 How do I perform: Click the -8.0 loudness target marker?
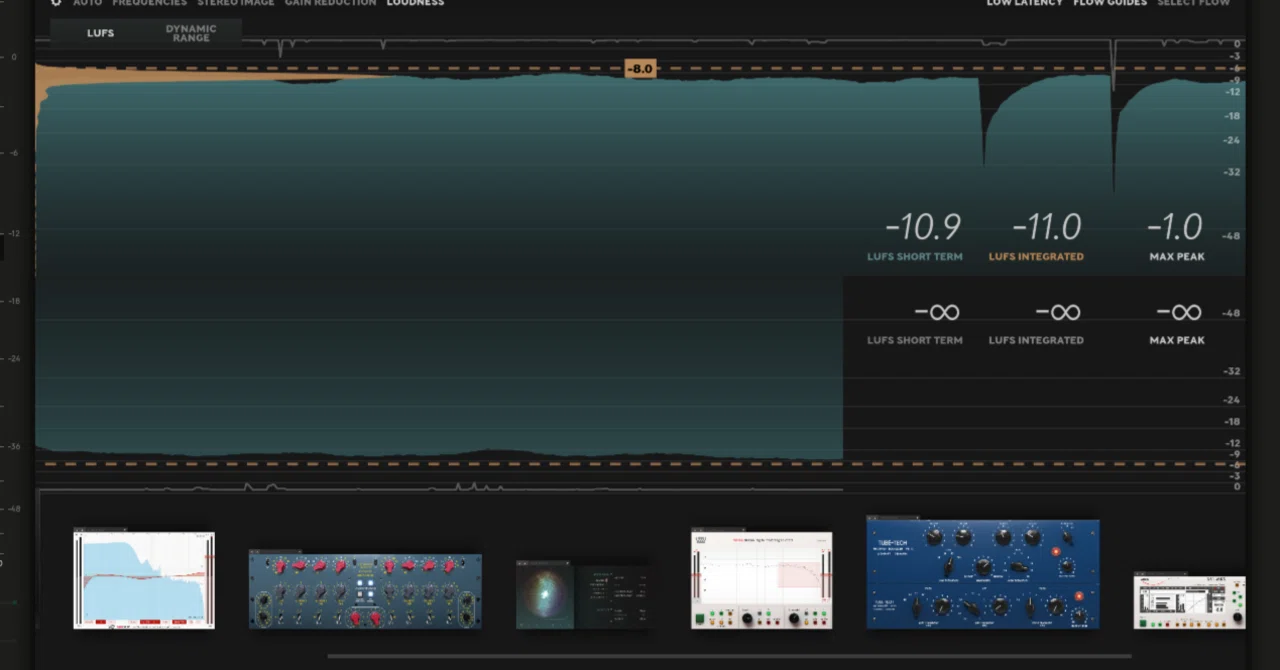coord(639,69)
